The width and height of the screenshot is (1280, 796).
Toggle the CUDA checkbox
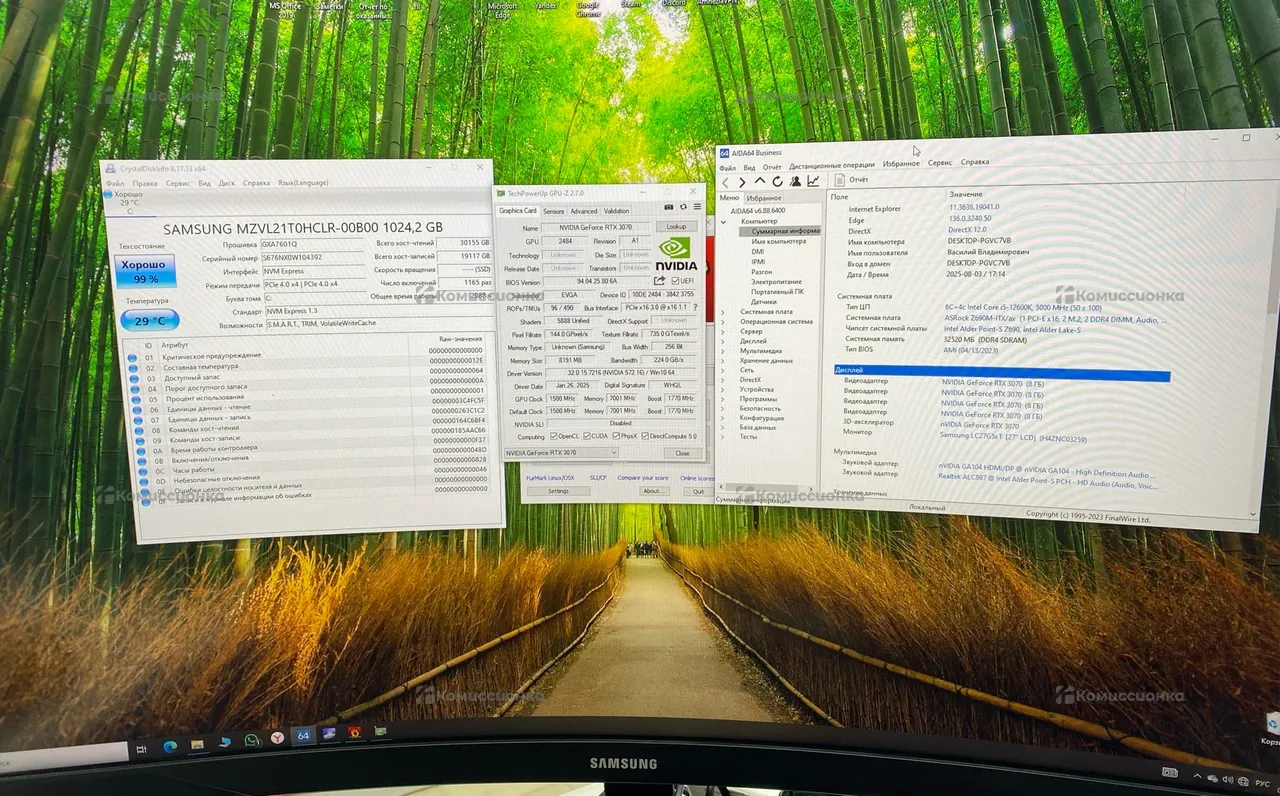[586, 436]
